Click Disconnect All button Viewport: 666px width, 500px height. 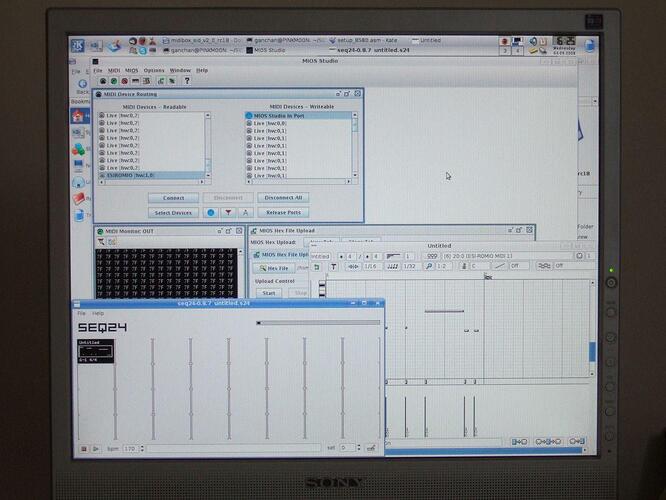283,198
